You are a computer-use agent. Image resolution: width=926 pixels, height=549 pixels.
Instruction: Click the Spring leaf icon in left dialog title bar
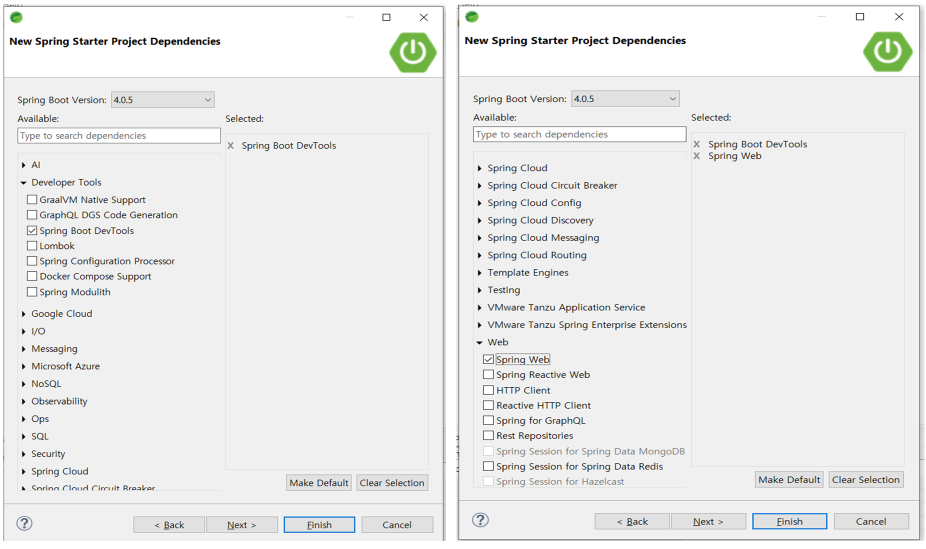[x=17, y=17]
